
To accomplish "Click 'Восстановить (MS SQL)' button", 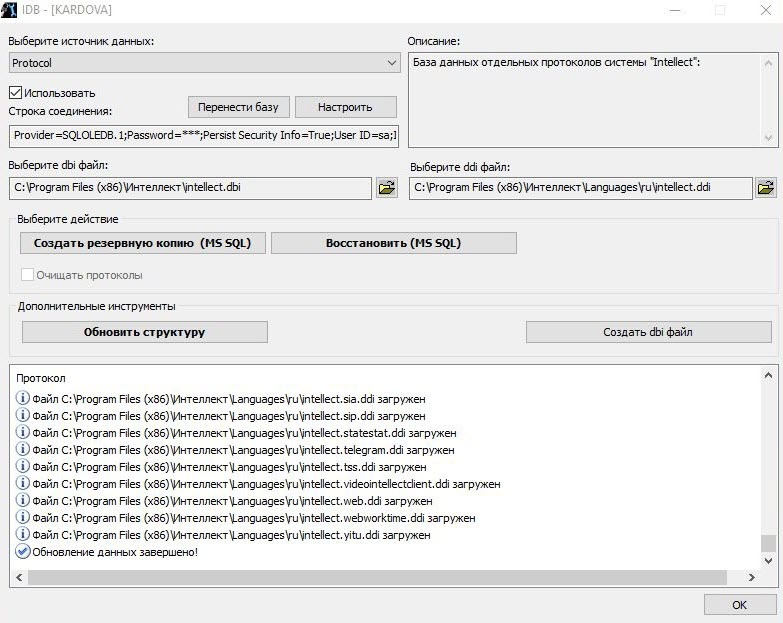I will pos(393,243).
